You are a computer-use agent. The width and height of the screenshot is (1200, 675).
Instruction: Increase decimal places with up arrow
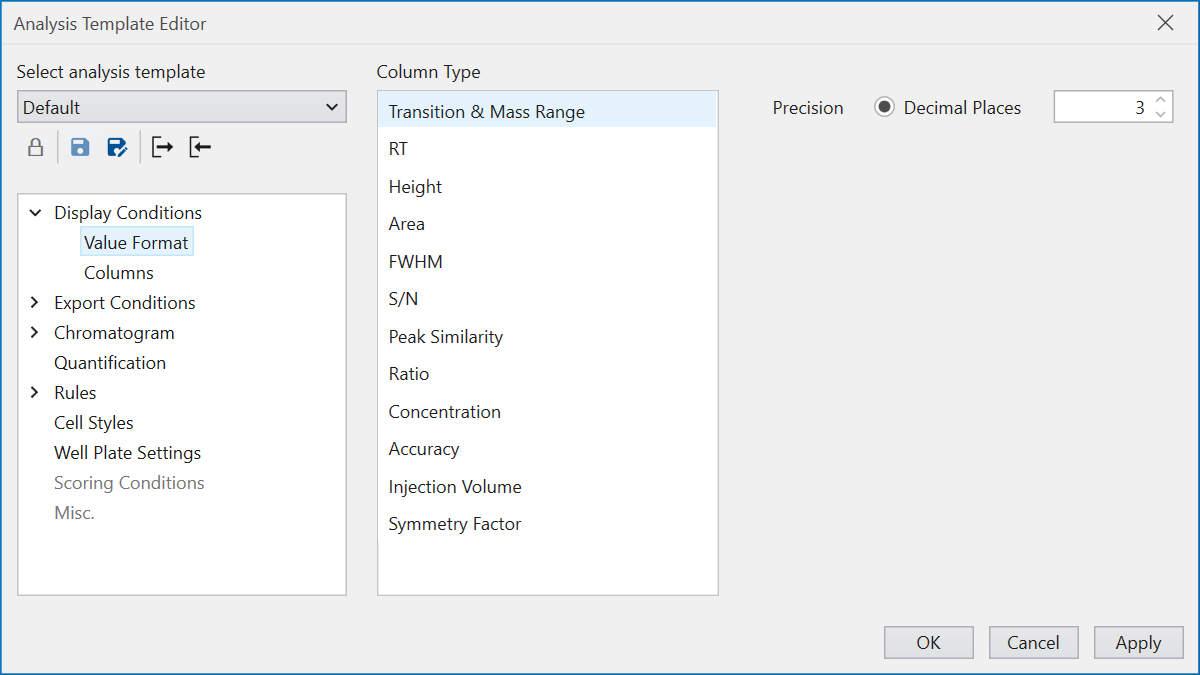click(1160, 100)
